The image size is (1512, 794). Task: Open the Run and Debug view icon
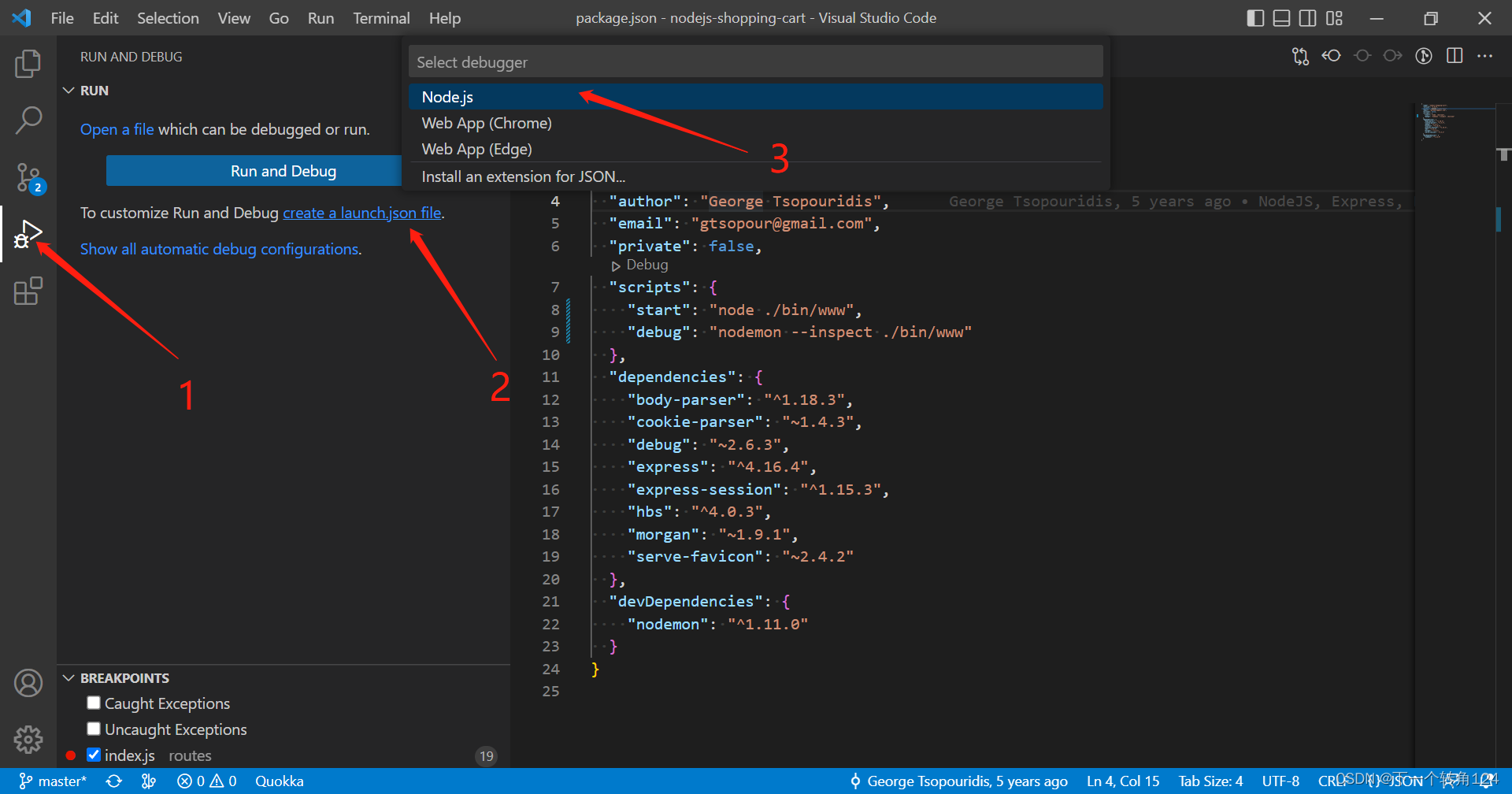click(28, 235)
